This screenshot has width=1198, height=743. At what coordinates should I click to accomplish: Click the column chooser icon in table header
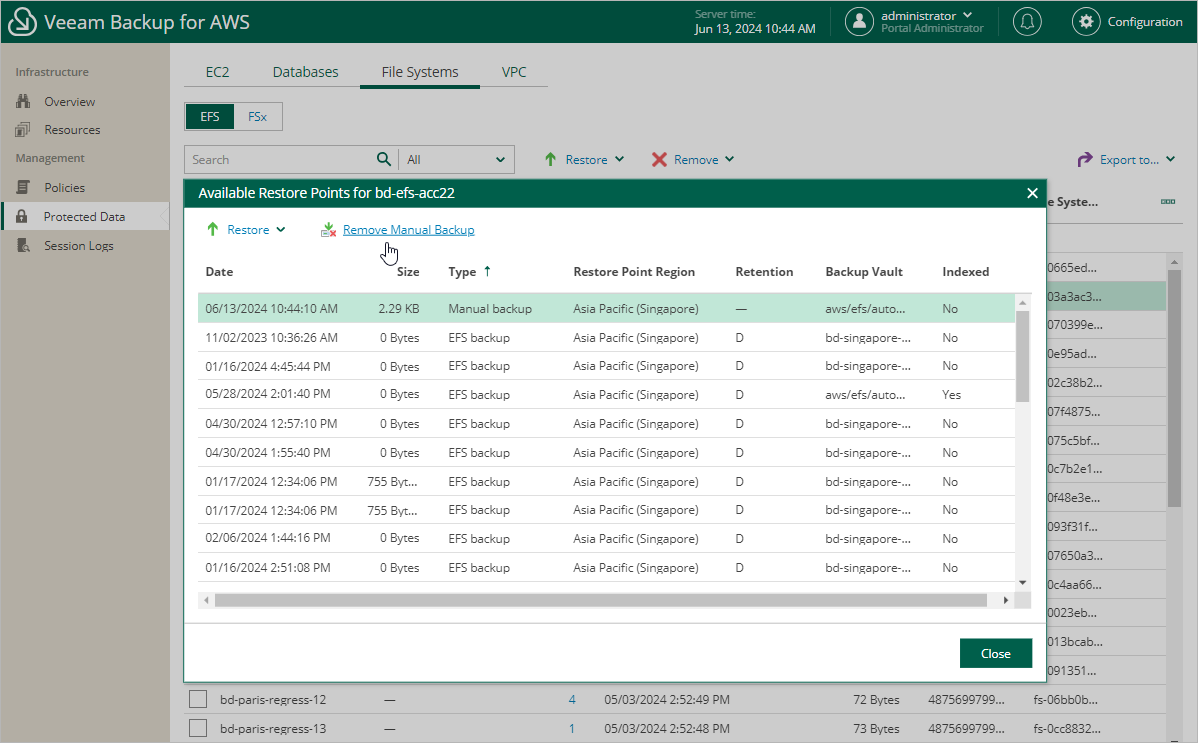tap(1167, 202)
